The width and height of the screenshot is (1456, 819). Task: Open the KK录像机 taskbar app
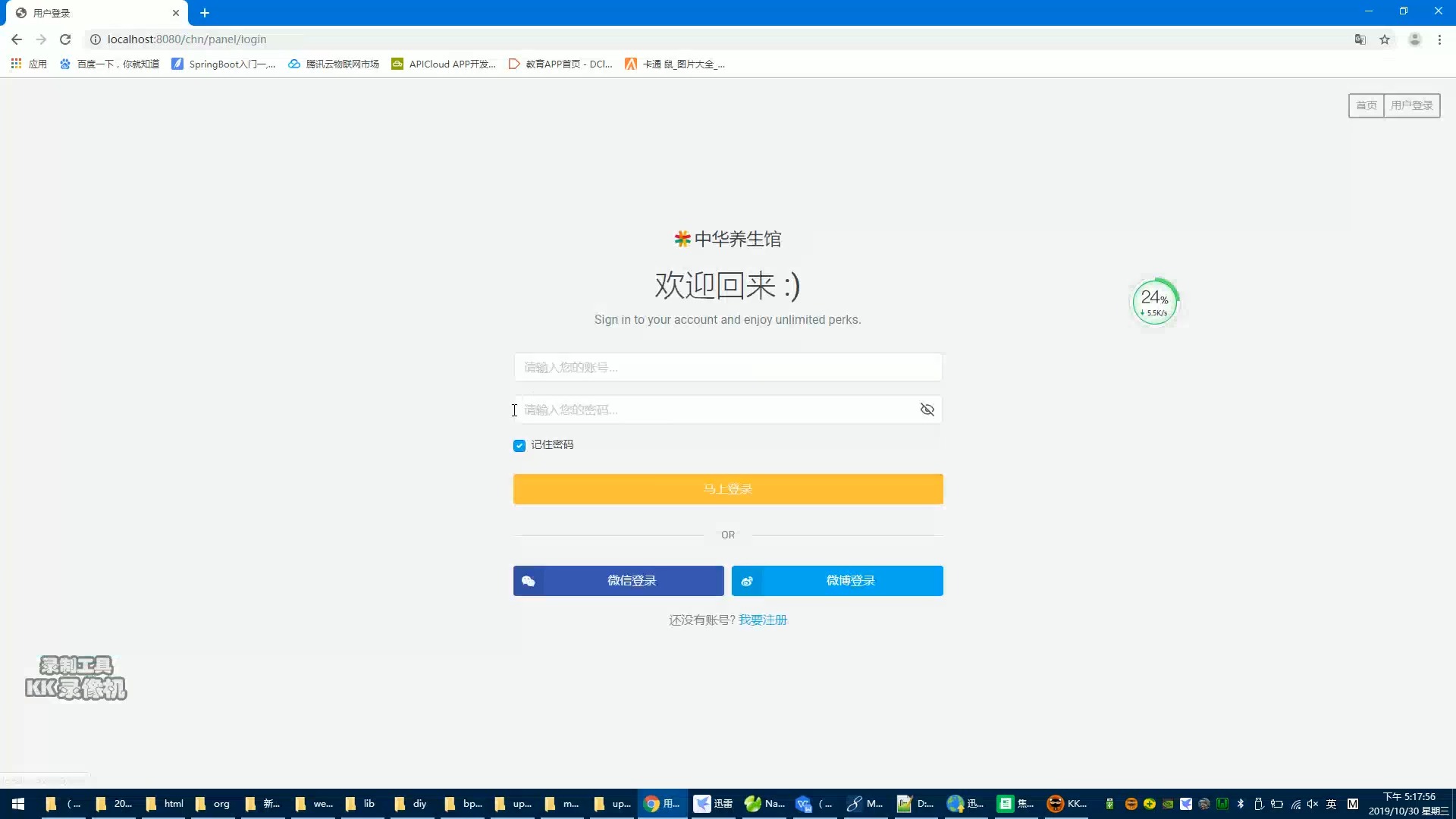tap(1067, 804)
